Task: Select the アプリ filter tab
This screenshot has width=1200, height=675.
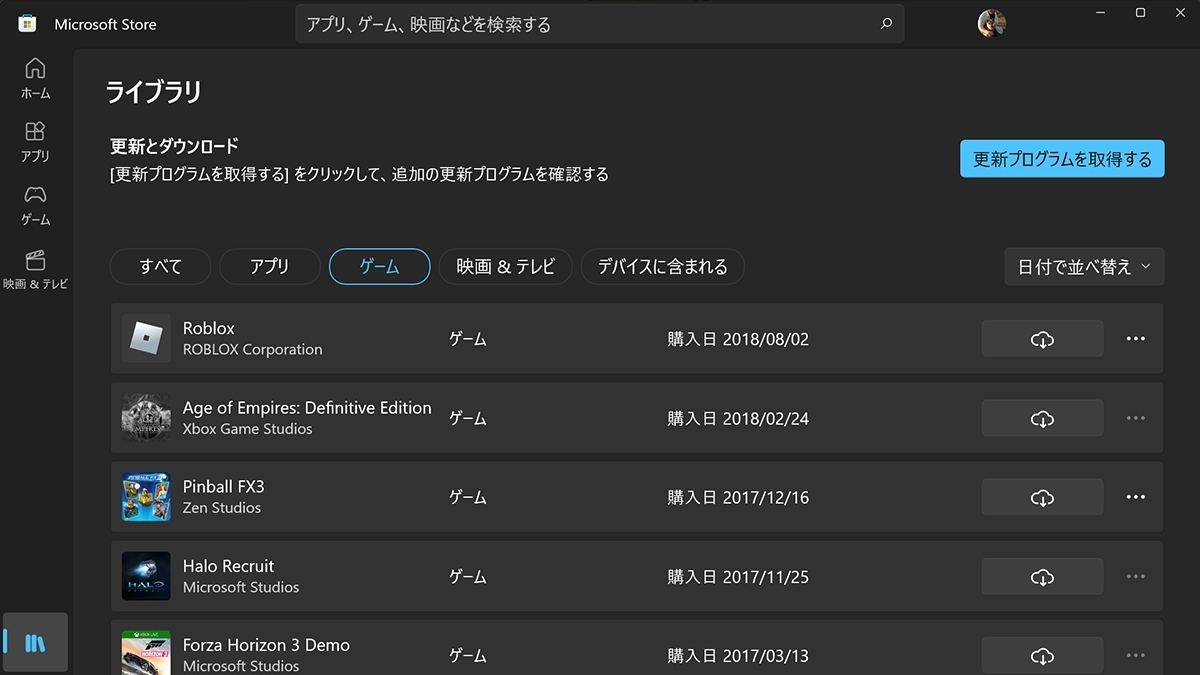Action: click(269, 267)
